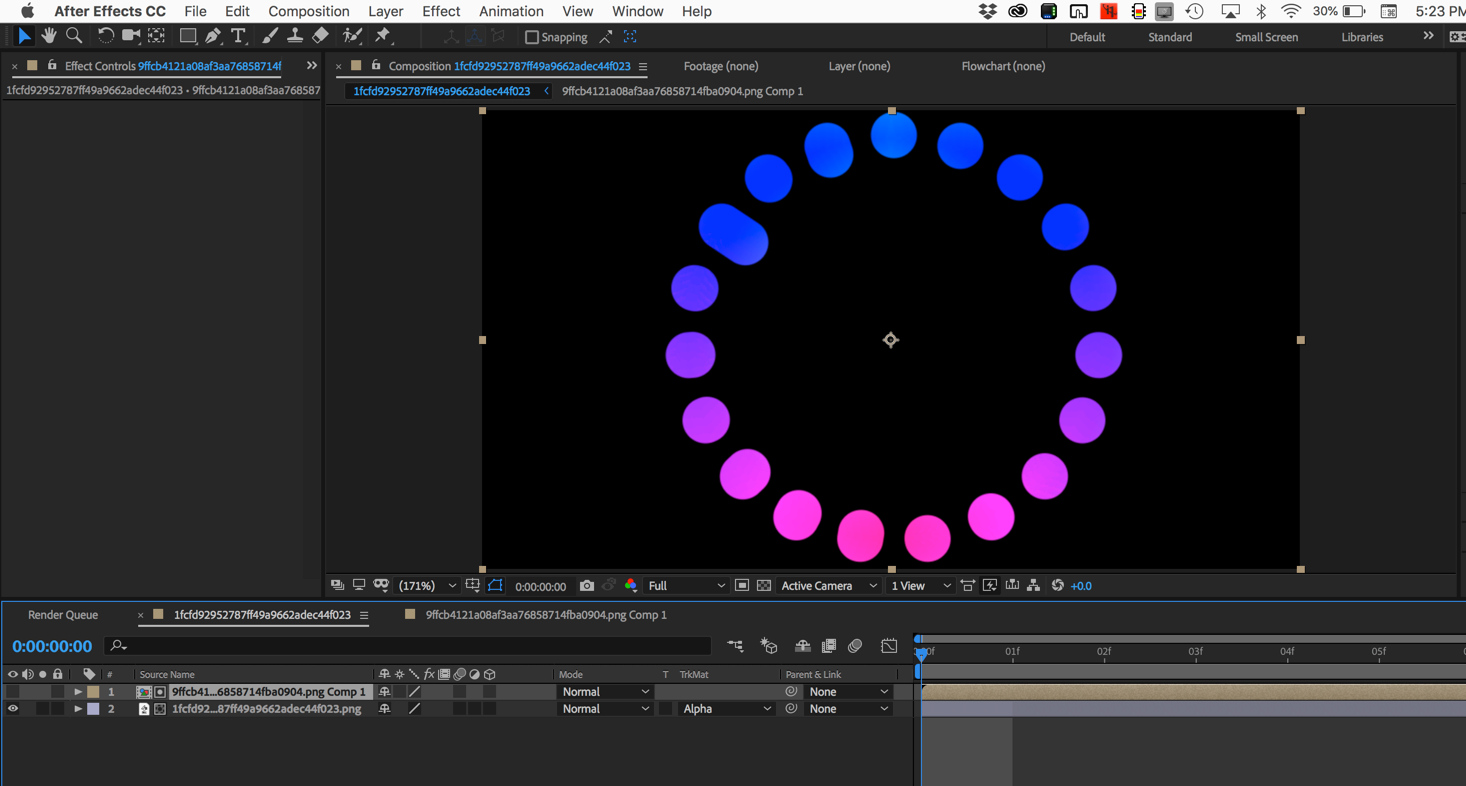
Task: Toggle the transparency grid in viewer
Action: coord(764,586)
